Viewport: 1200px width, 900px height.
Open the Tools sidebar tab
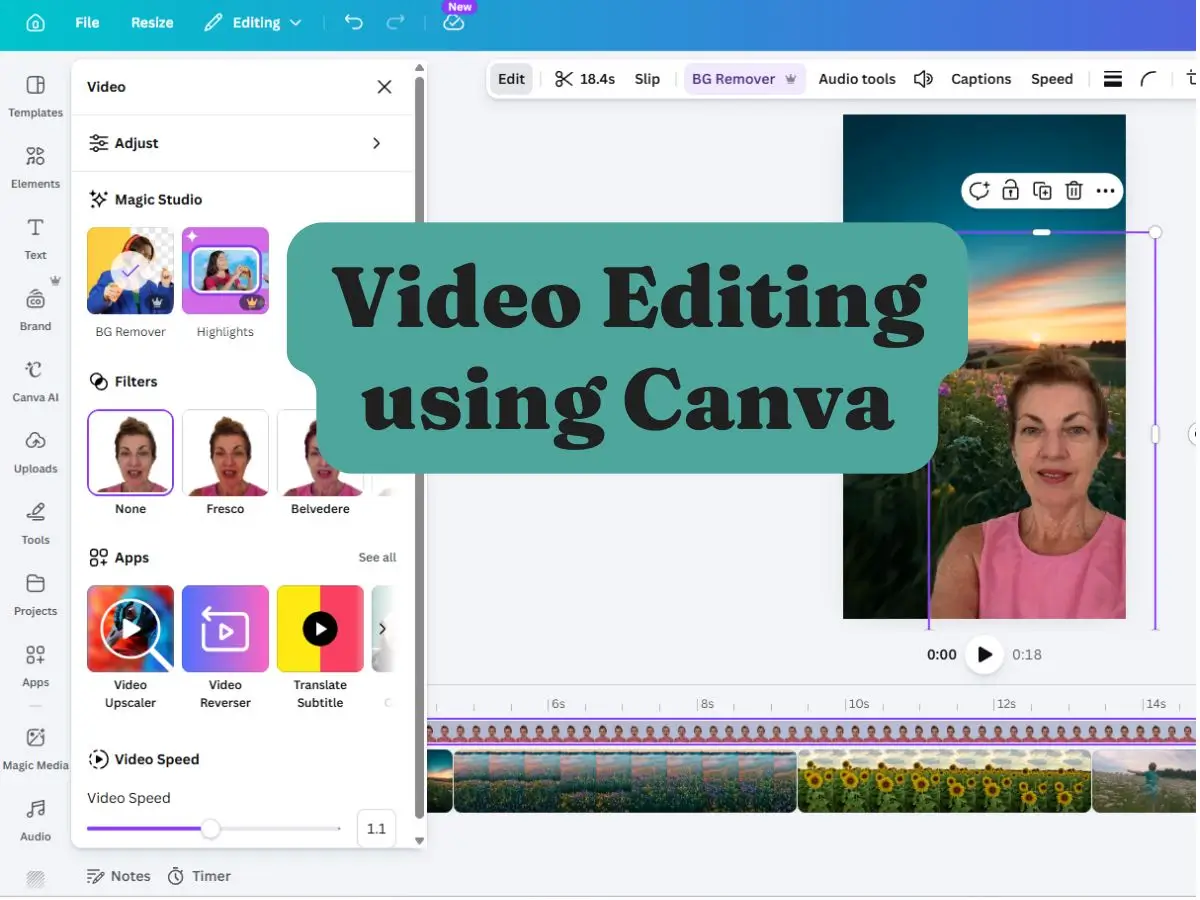pos(36,524)
